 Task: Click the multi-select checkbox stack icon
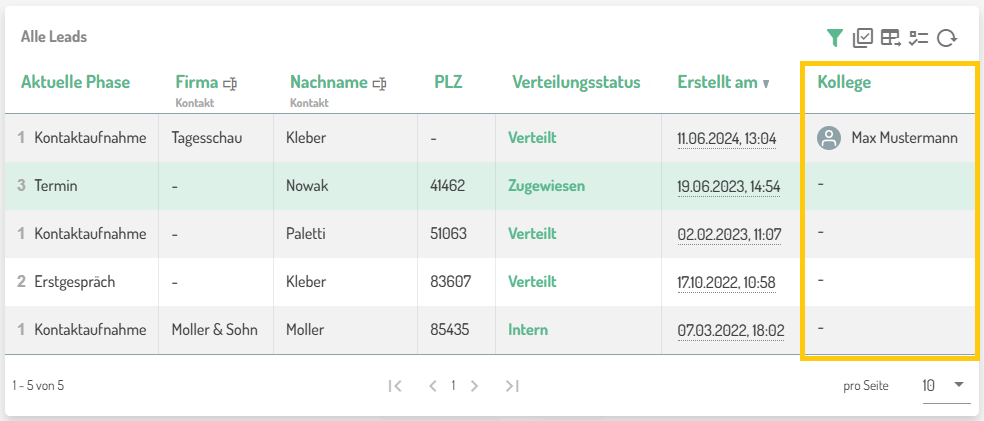coord(863,38)
